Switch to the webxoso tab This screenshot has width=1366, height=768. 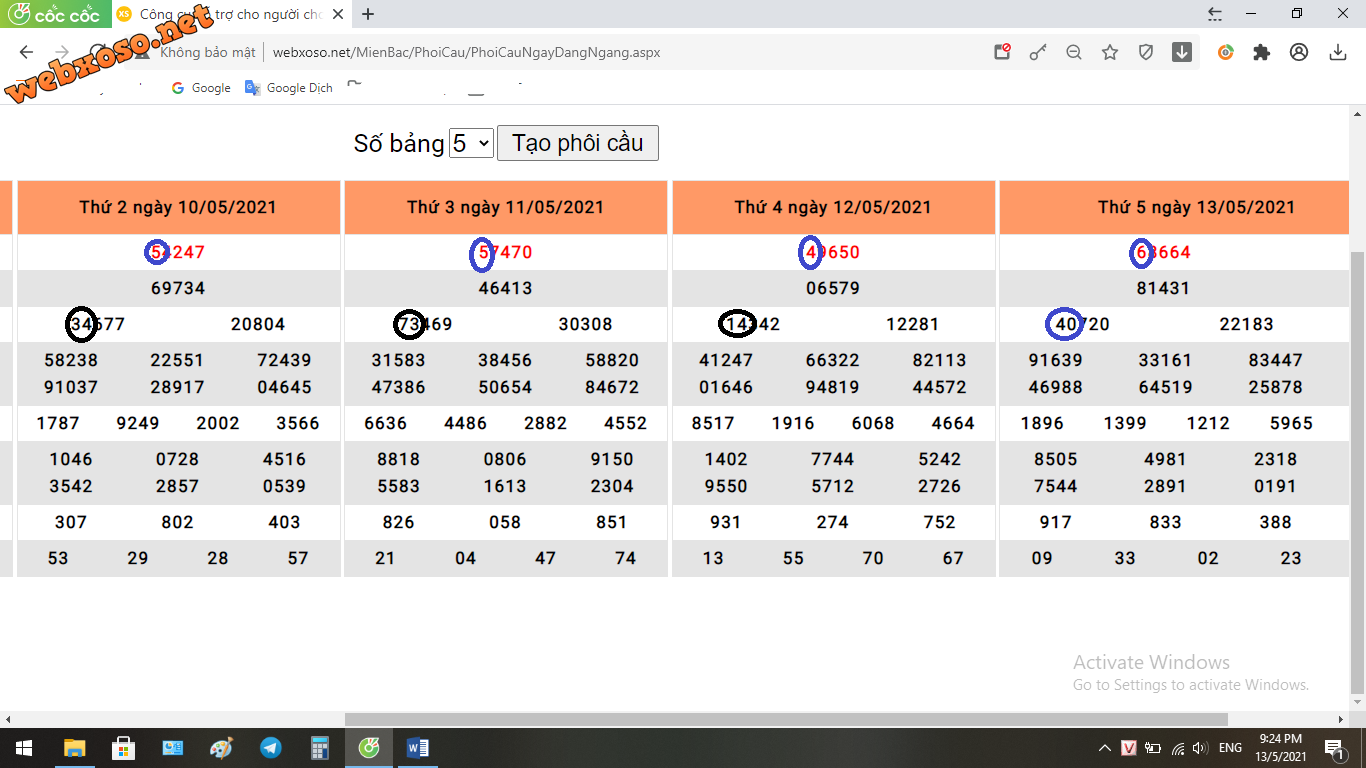[230, 14]
